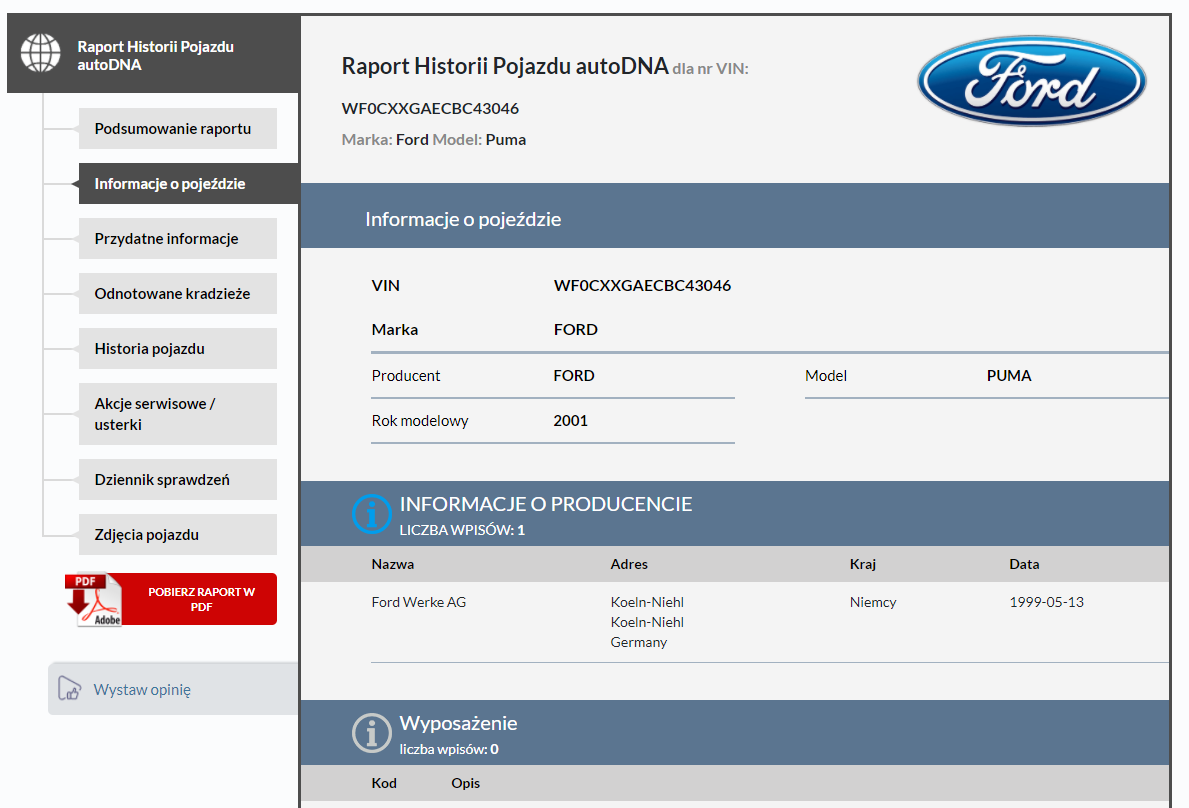View Dziennik sprawdzeń

177,480
